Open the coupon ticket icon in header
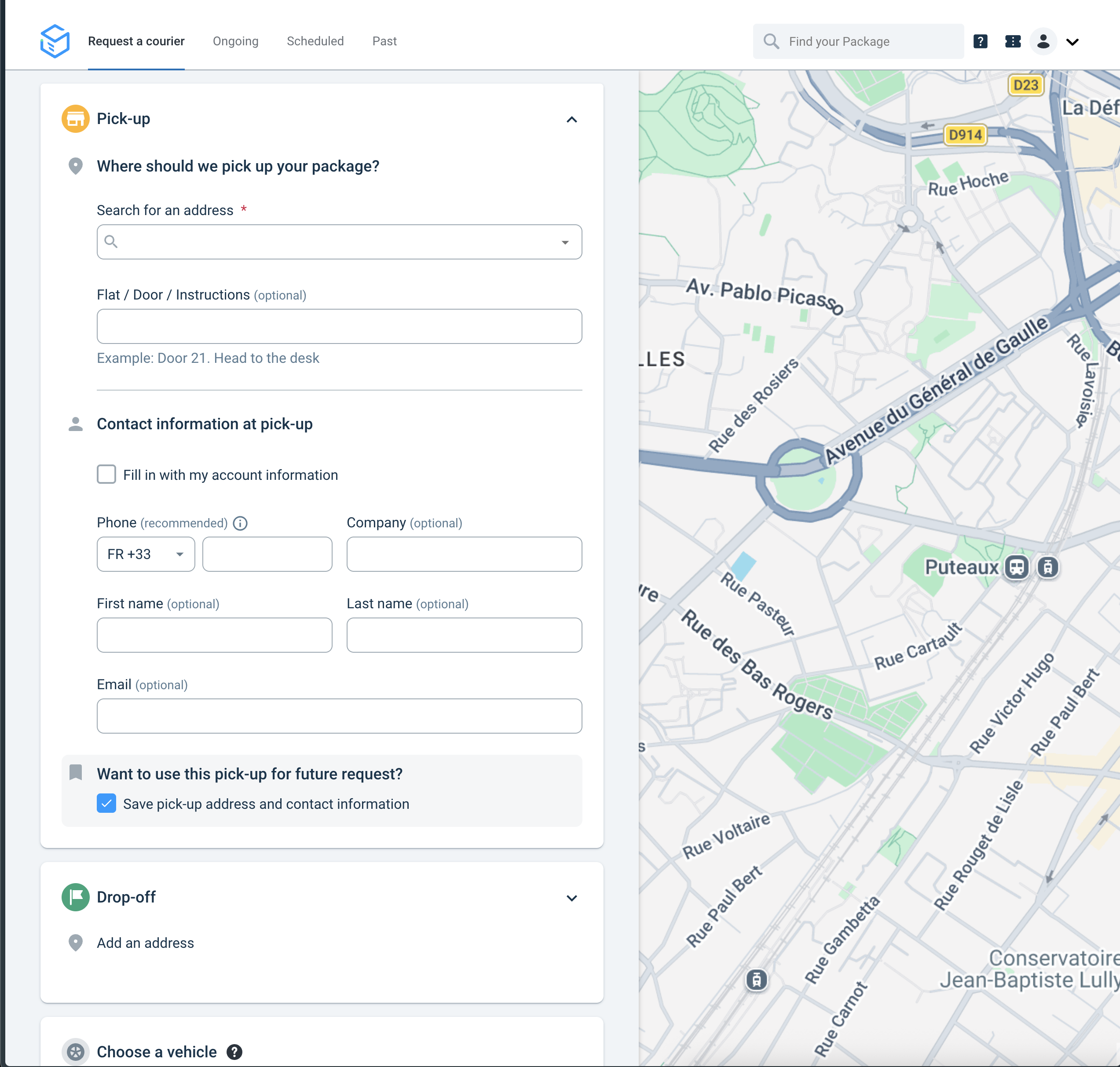The height and width of the screenshot is (1067, 1120). click(1013, 41)
